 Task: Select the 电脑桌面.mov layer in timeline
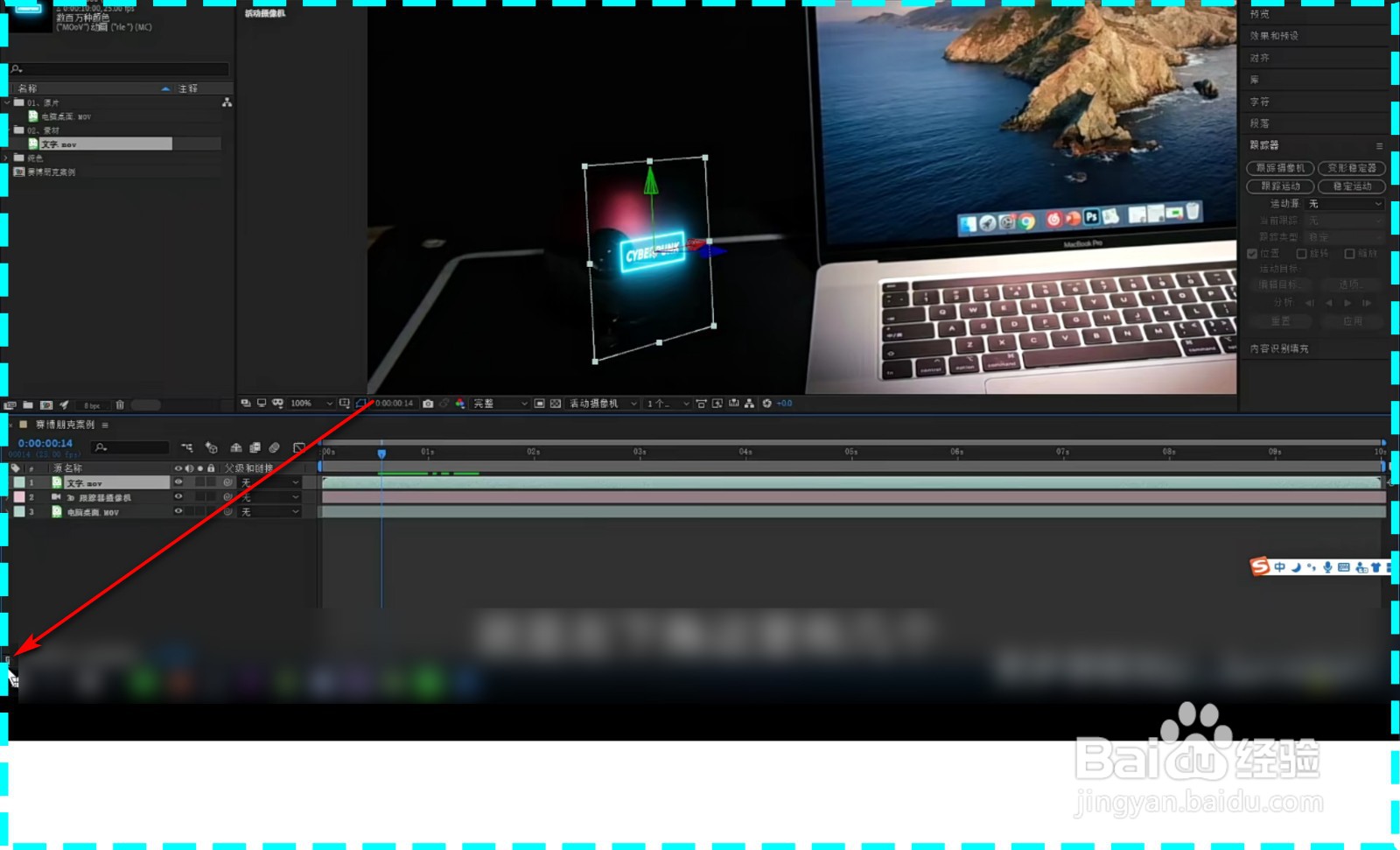(x=93, y=512)
